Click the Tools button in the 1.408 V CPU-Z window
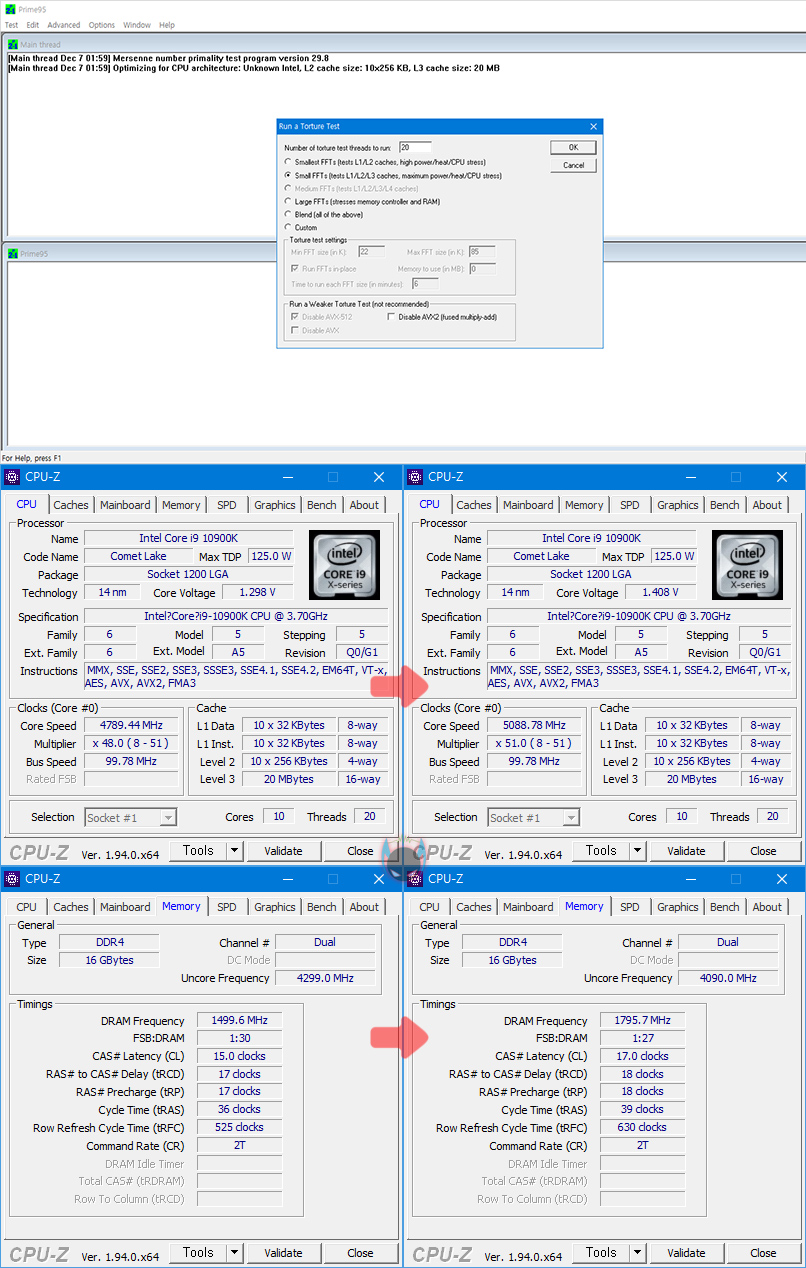 point(601,851)
